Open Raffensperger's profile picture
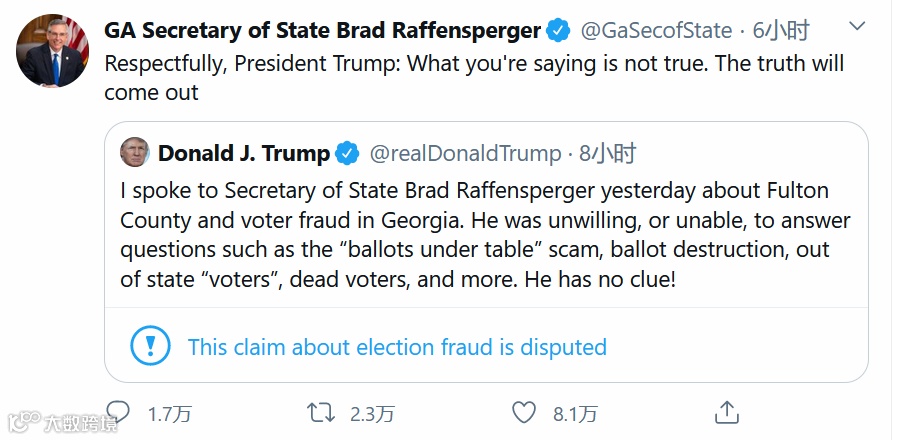The height and width of the screenshot is (440, 903). coord(52,51)
